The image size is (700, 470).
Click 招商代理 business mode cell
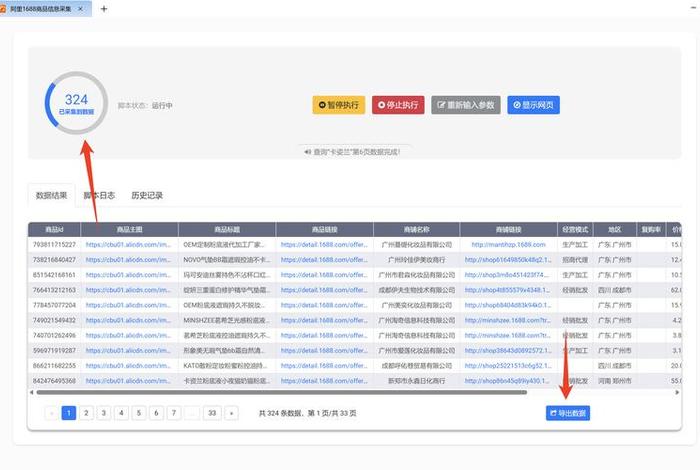click(x=575, y=260)
